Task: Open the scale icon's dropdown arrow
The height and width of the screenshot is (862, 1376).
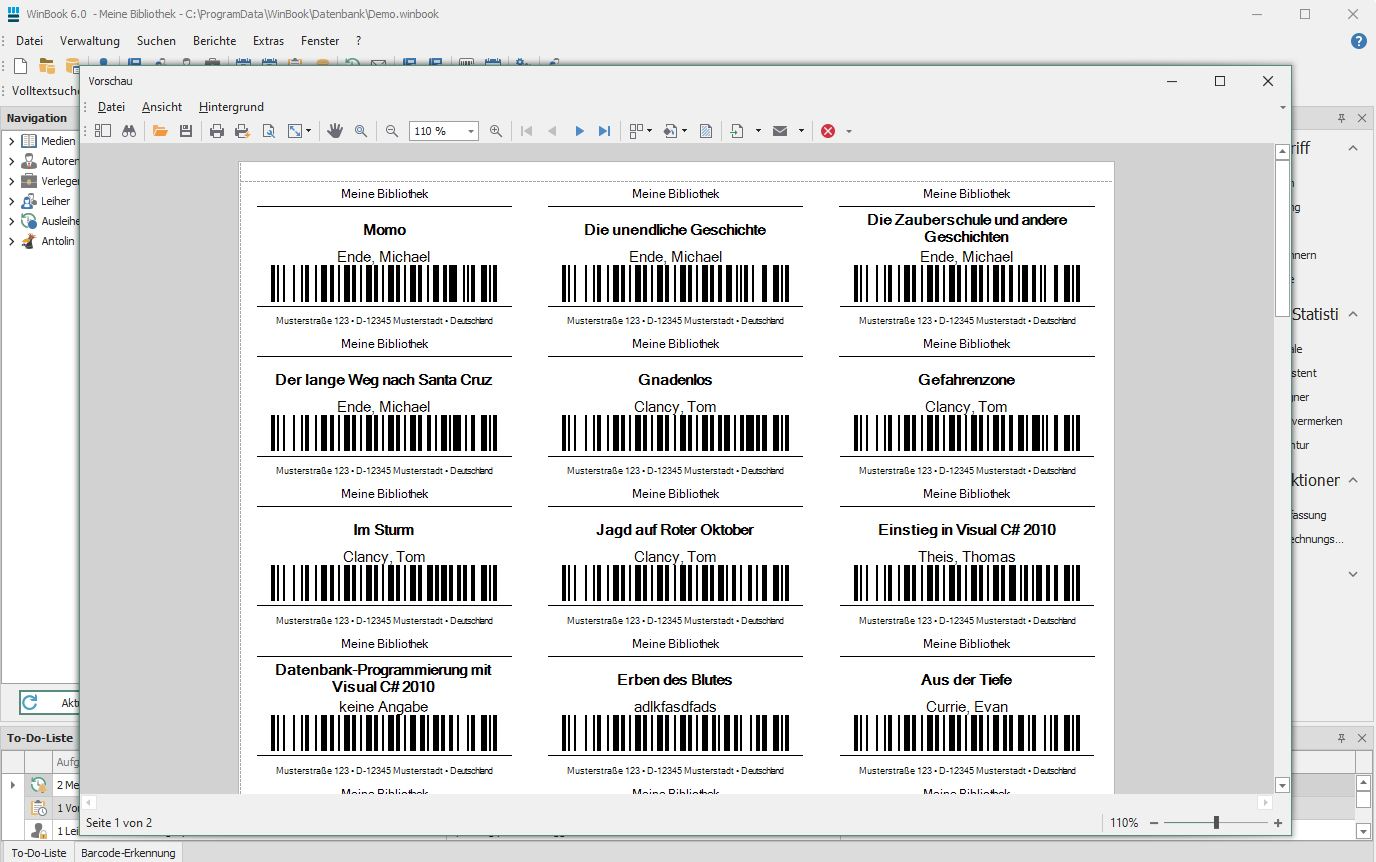Action: coord(309,131)
